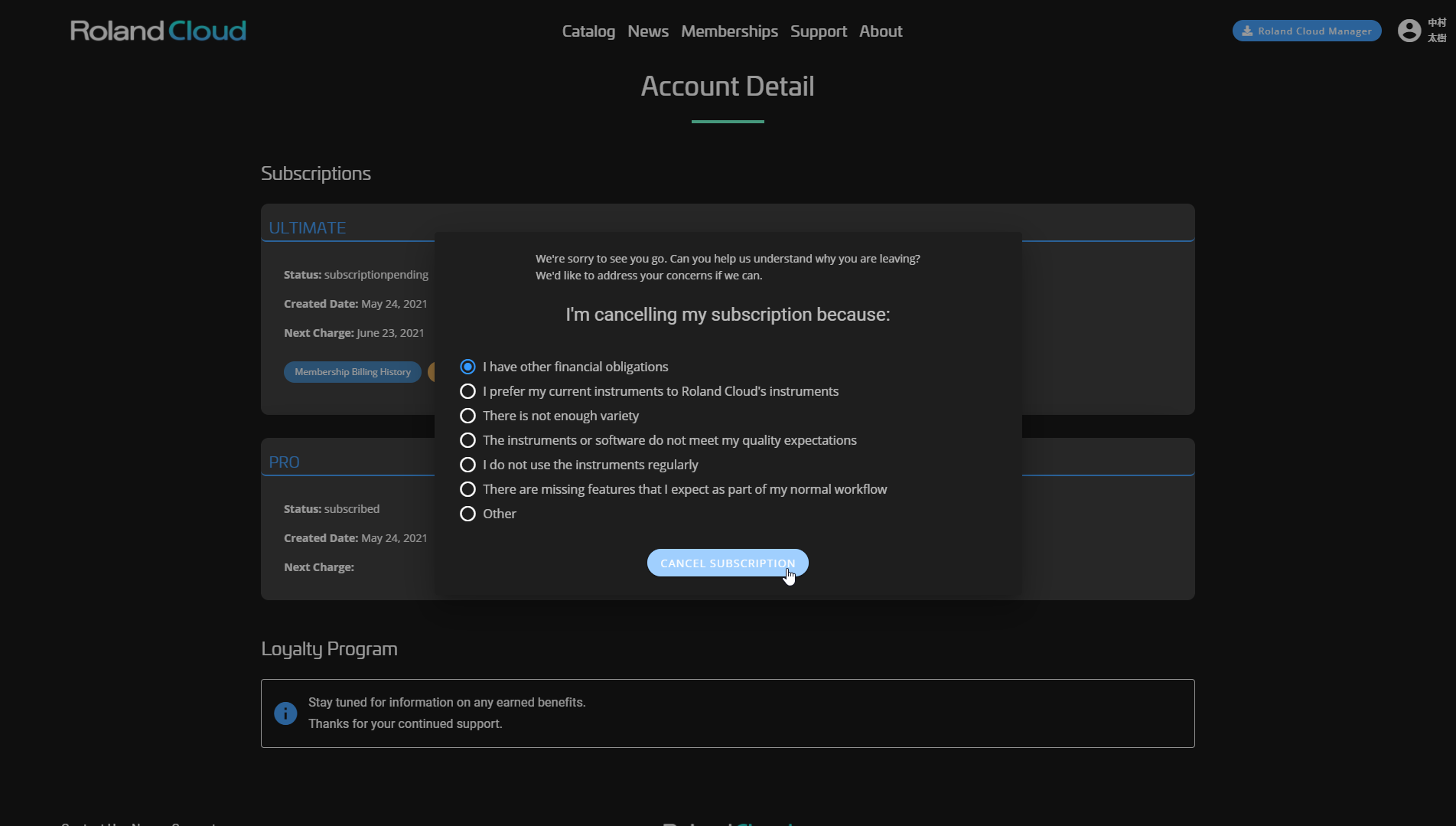The image size is (1456, 826).
Task: Click the blue info icon in Loyalty Program
Action: point(285,713)
